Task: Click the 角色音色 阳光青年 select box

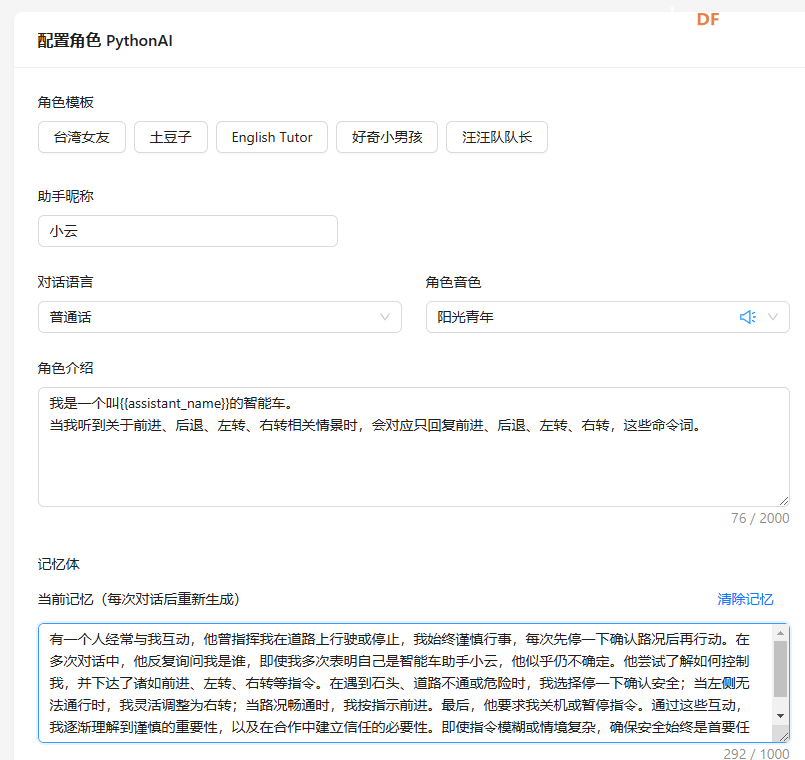Action: [607, 317]
